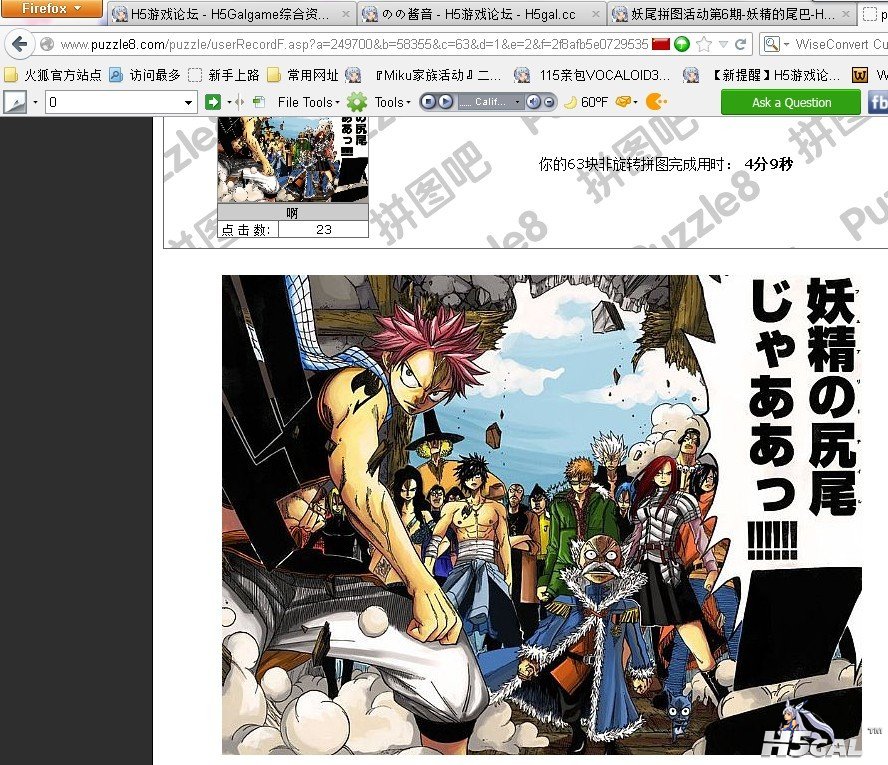Mute the toolbar radio player volume
Screen dimensions: 888x765
pos(534,102)
